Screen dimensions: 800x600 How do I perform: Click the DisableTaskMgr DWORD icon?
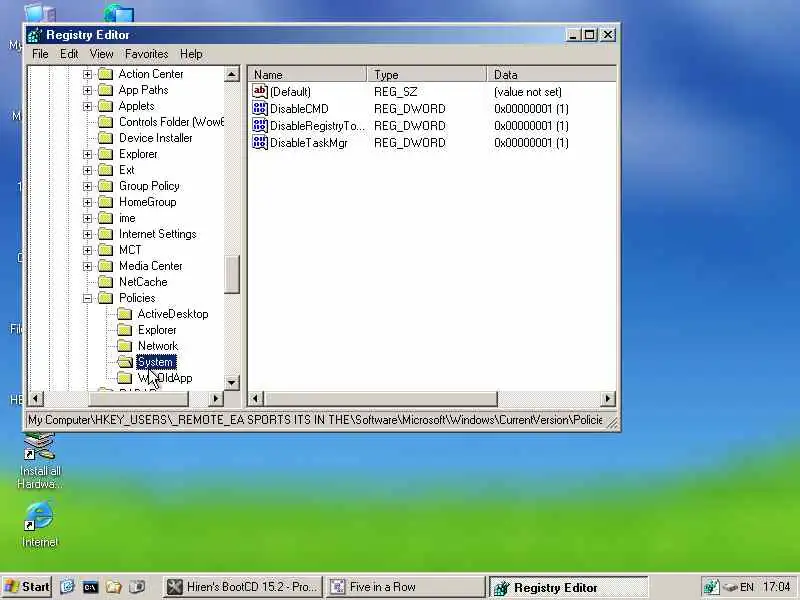[260, 143]
